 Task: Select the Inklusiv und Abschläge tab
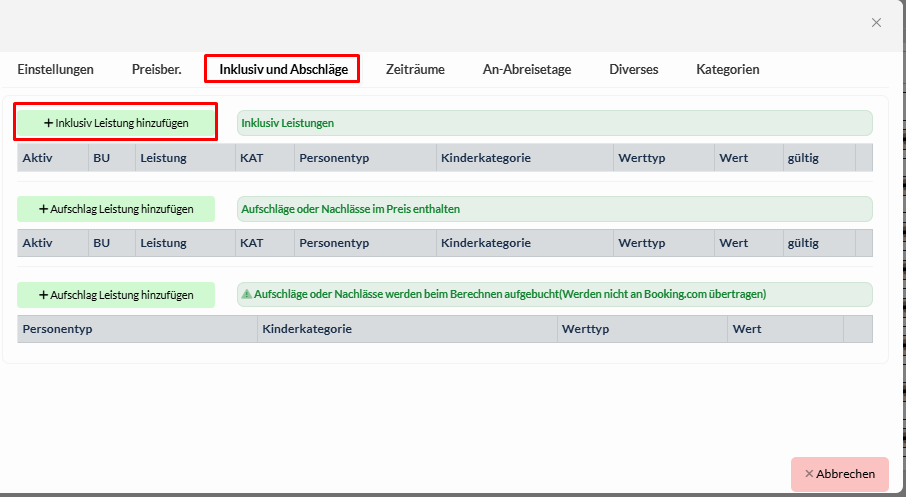click(283, 69)
